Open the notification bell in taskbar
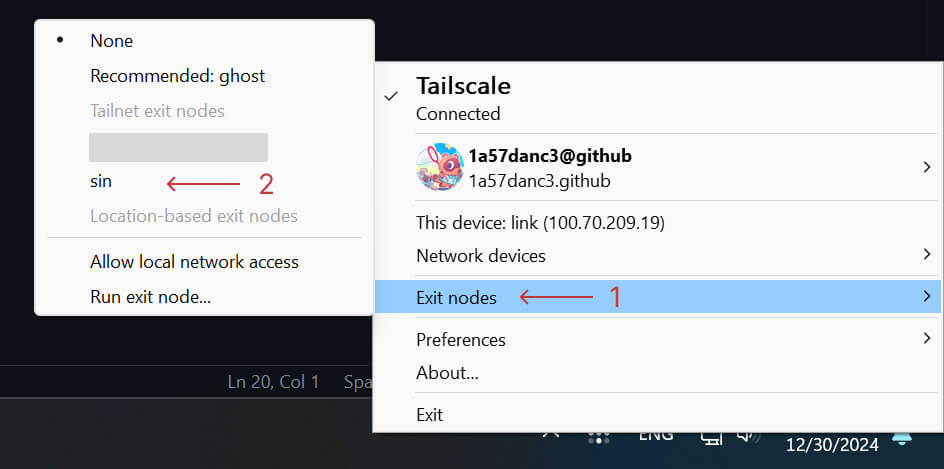Screen dimensions: 944x469 coord(901,439)
